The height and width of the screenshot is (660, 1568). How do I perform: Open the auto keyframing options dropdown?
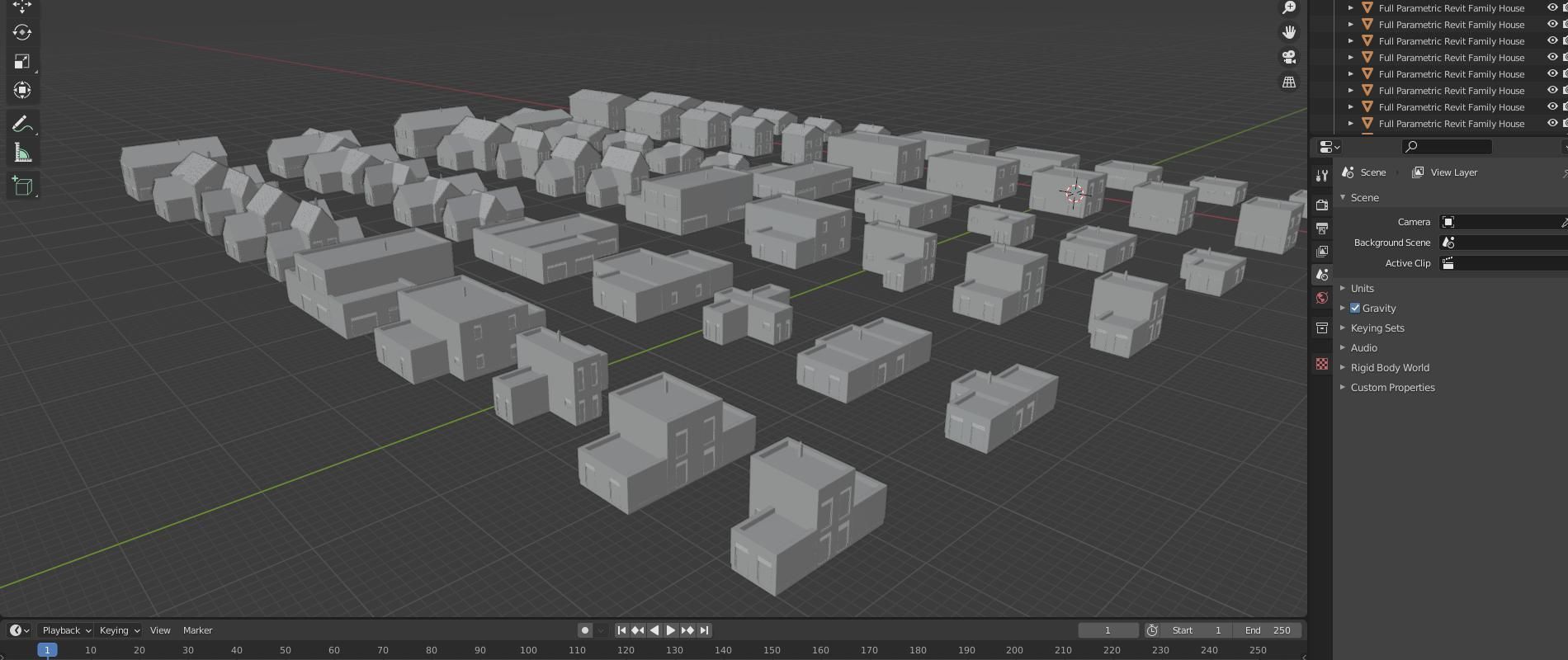click(601, 630)
